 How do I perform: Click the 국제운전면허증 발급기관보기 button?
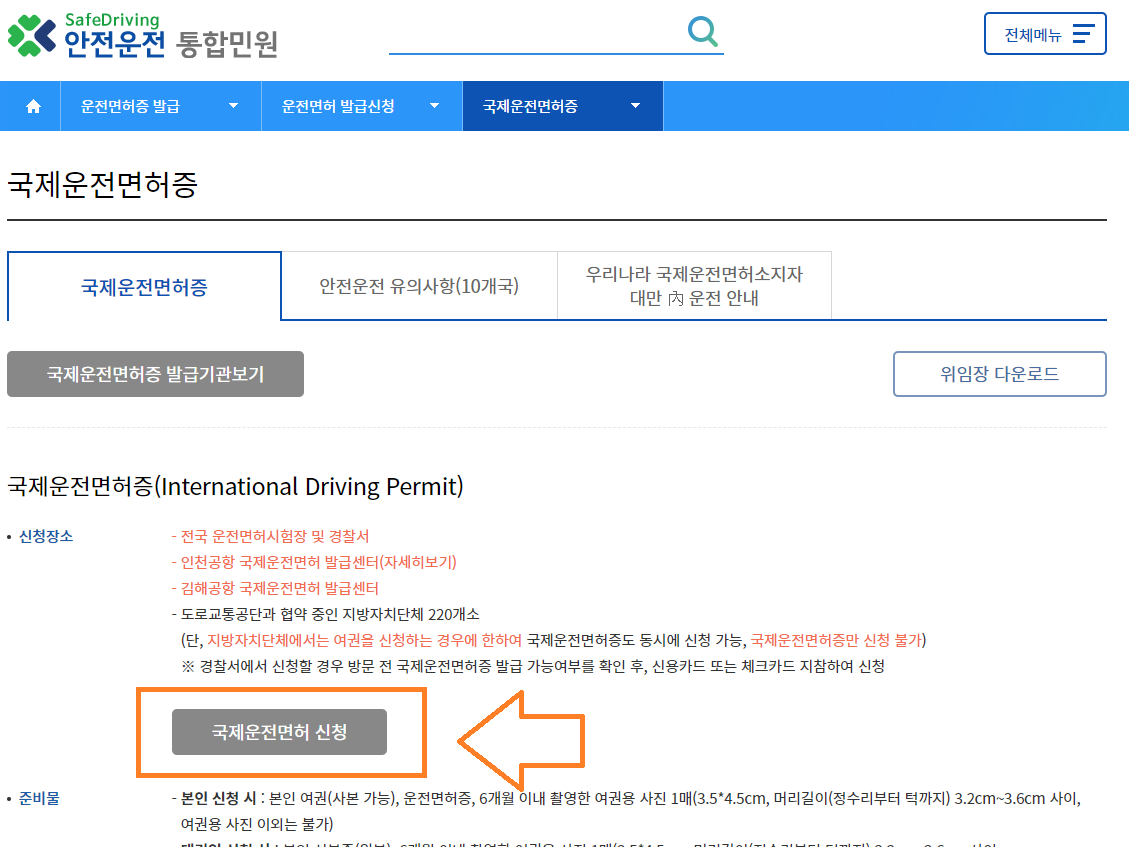155,373
